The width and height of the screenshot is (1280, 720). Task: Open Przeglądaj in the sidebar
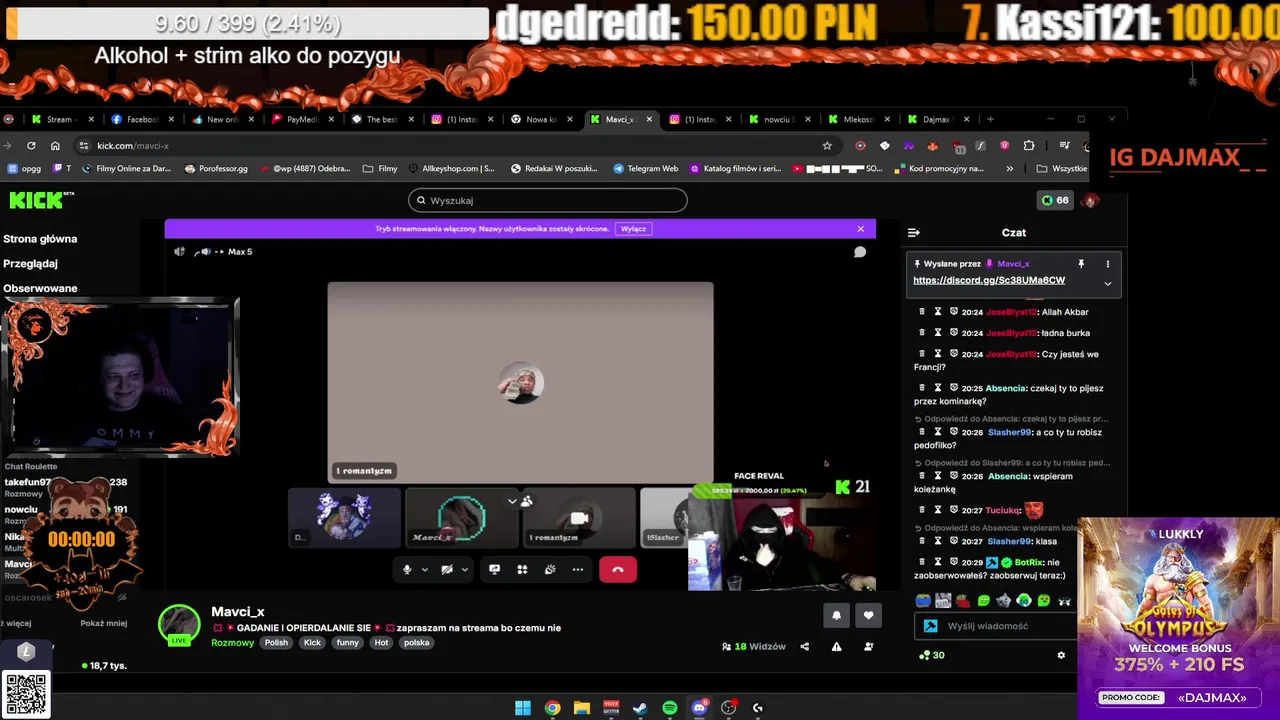pos(30,264)
